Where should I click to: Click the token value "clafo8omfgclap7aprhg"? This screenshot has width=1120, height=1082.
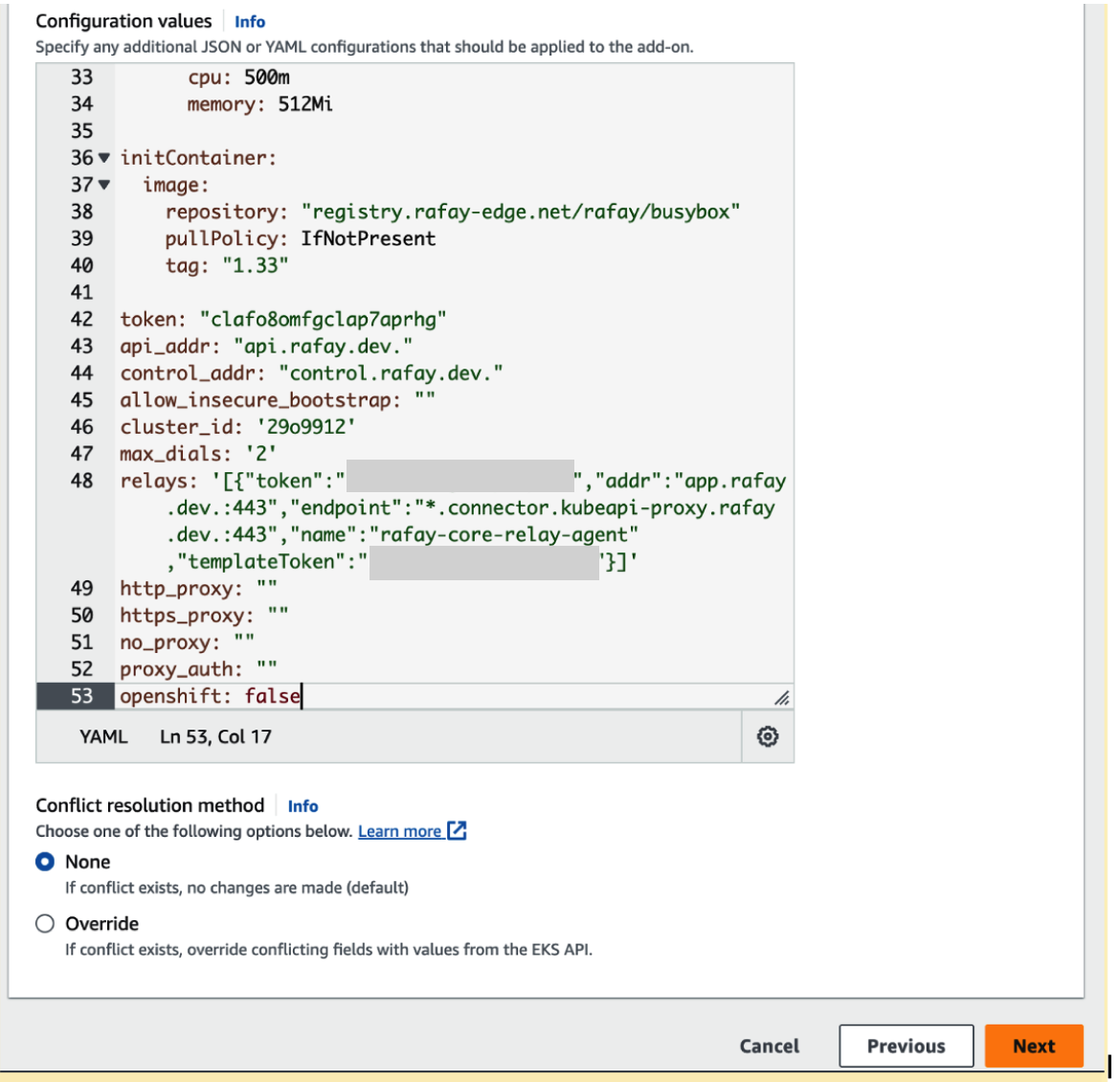(x=323, y=320)
